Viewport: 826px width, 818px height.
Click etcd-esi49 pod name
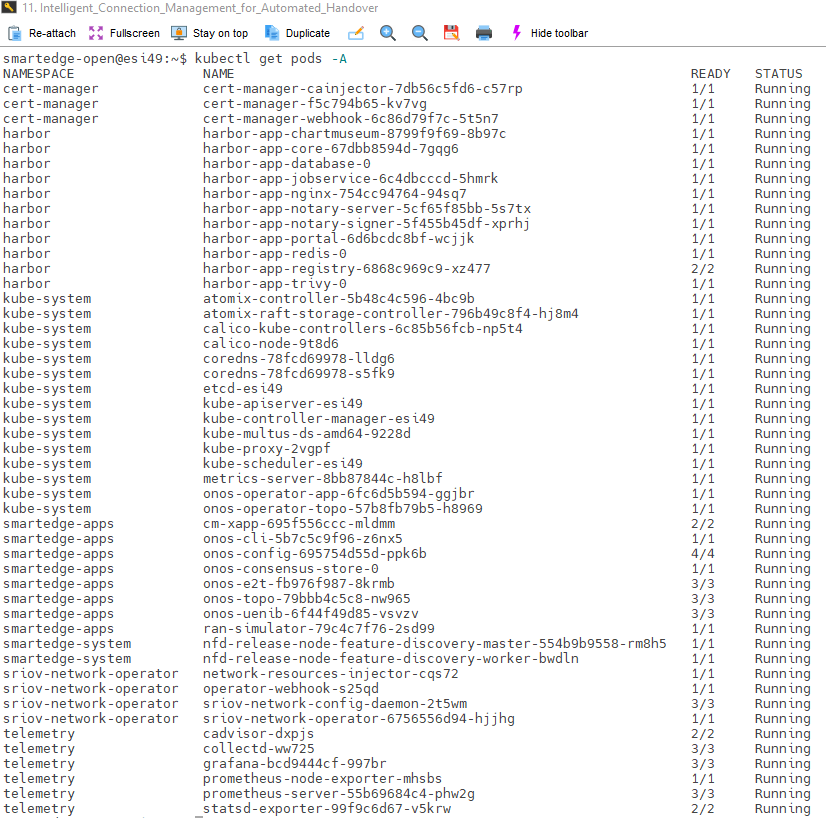coord(243,389)
